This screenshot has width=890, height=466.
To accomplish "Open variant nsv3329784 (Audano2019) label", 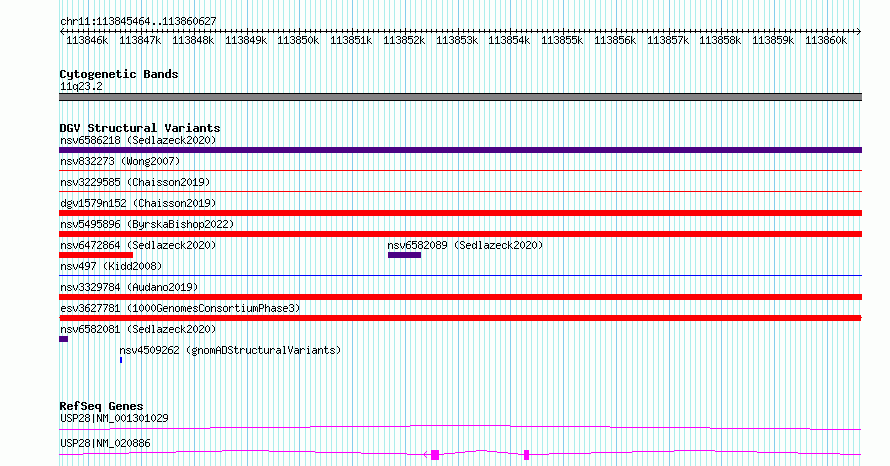I will [x=129, y=287].
